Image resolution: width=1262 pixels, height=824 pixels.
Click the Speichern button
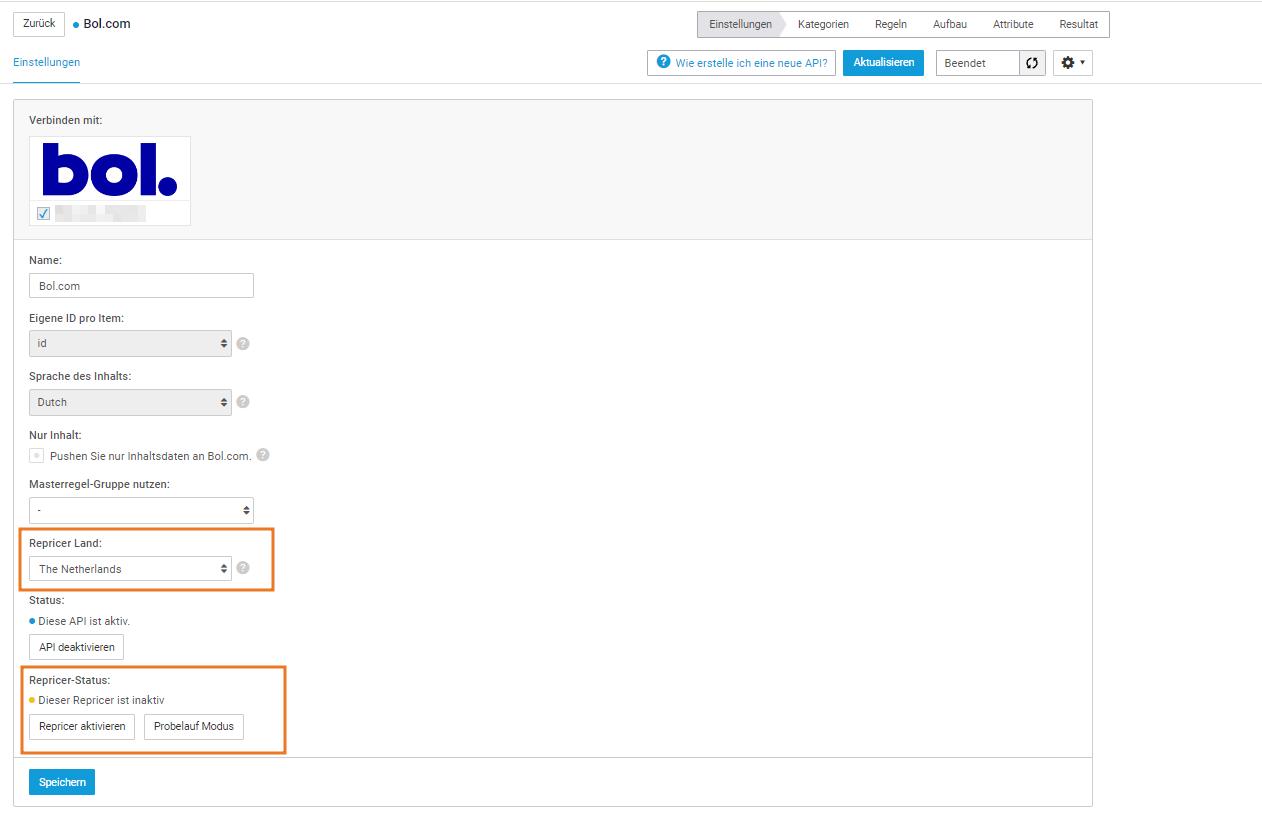pos(62,782)
